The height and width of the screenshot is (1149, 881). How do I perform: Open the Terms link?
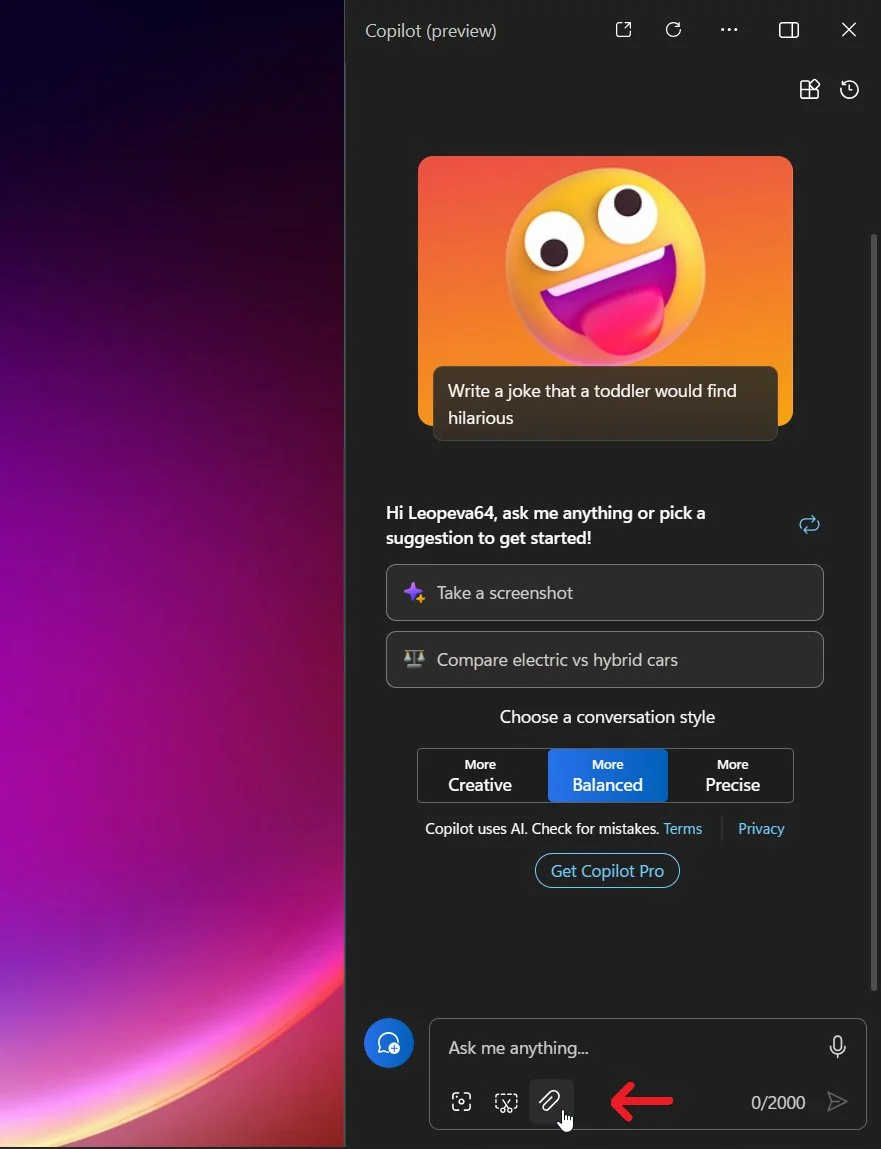pyautogui.click(x=682, y=829)
